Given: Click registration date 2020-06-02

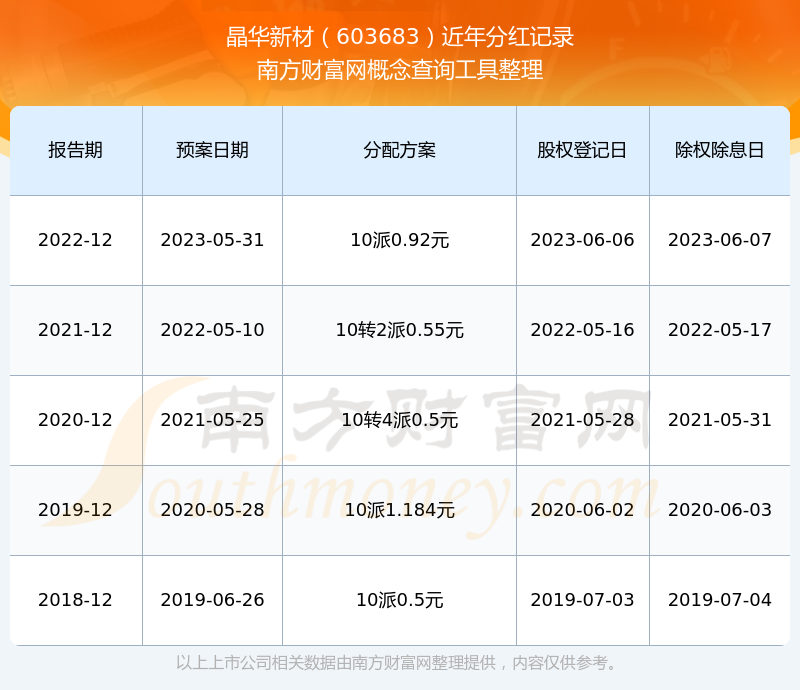Looking at the screenshot, I should point(582,509).
